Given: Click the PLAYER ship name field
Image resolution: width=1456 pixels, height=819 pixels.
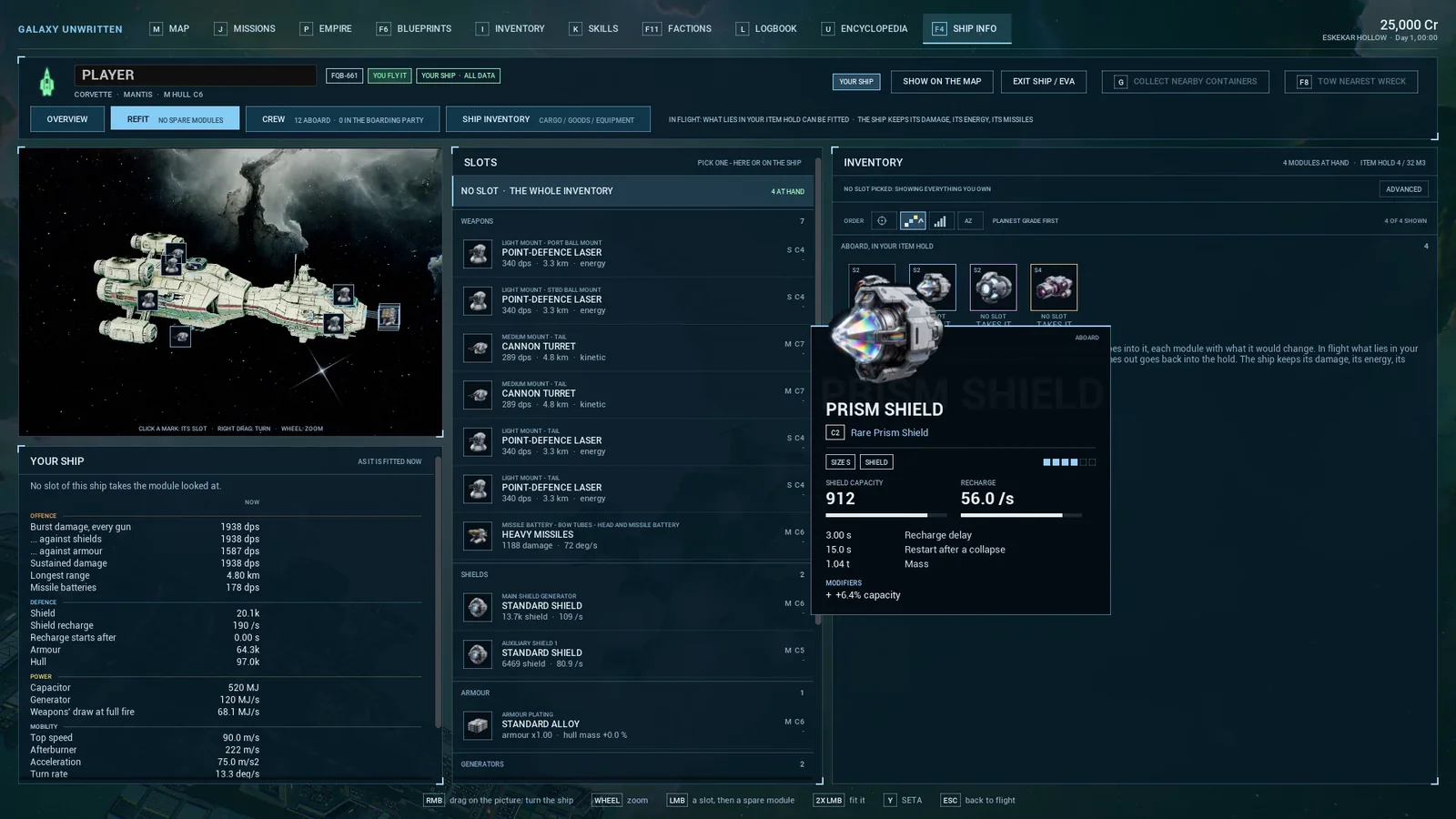Looking at the screenshot, I should pos(195,76).
